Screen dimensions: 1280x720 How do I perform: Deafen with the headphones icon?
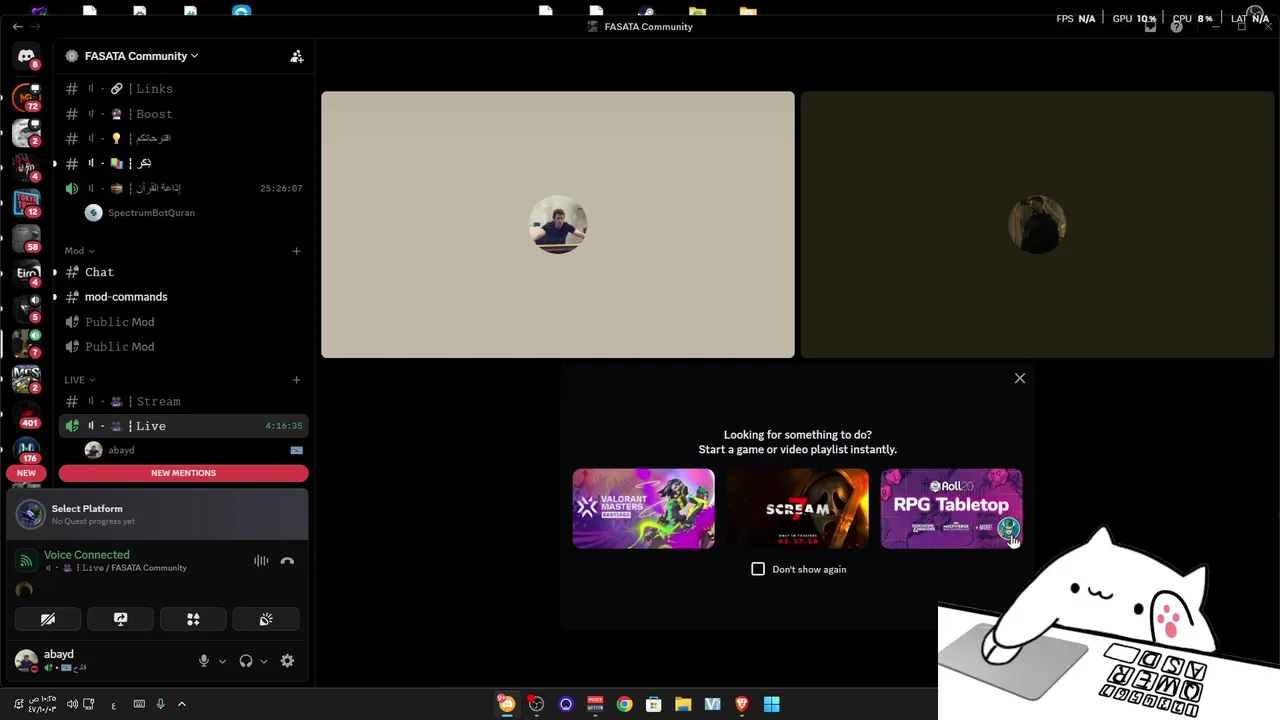[x=246, y=661]
